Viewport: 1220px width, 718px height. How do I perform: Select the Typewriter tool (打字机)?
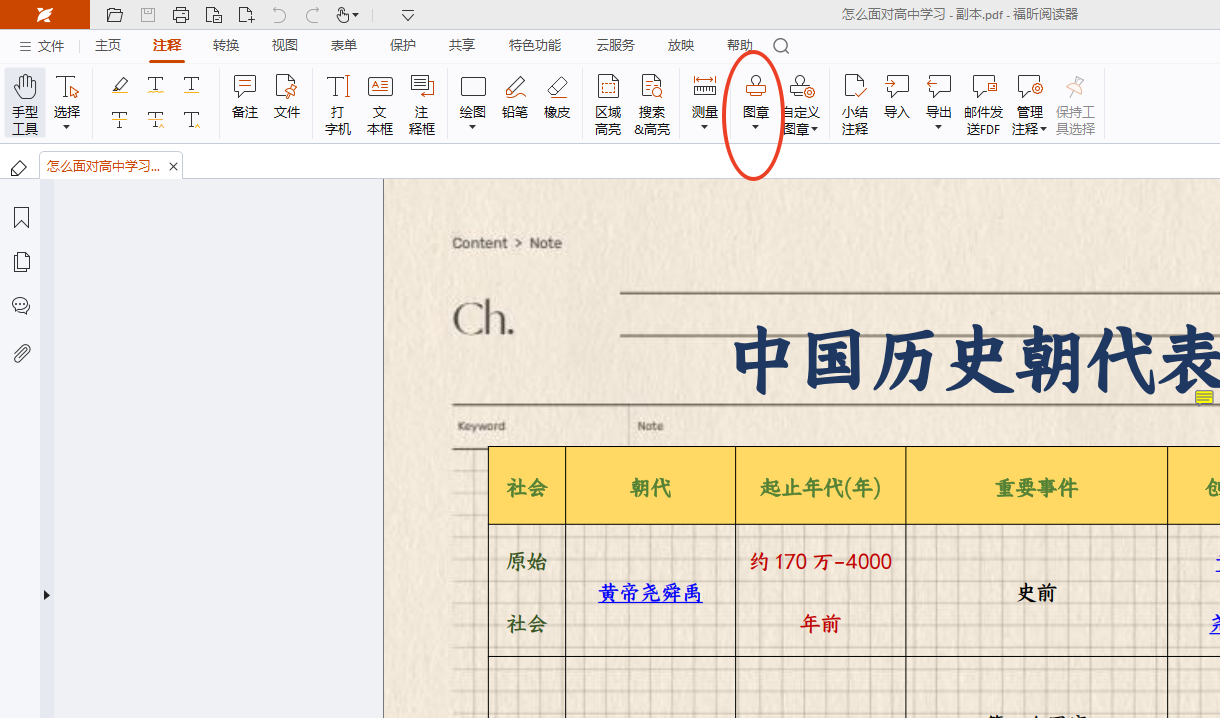click(338, 103)
